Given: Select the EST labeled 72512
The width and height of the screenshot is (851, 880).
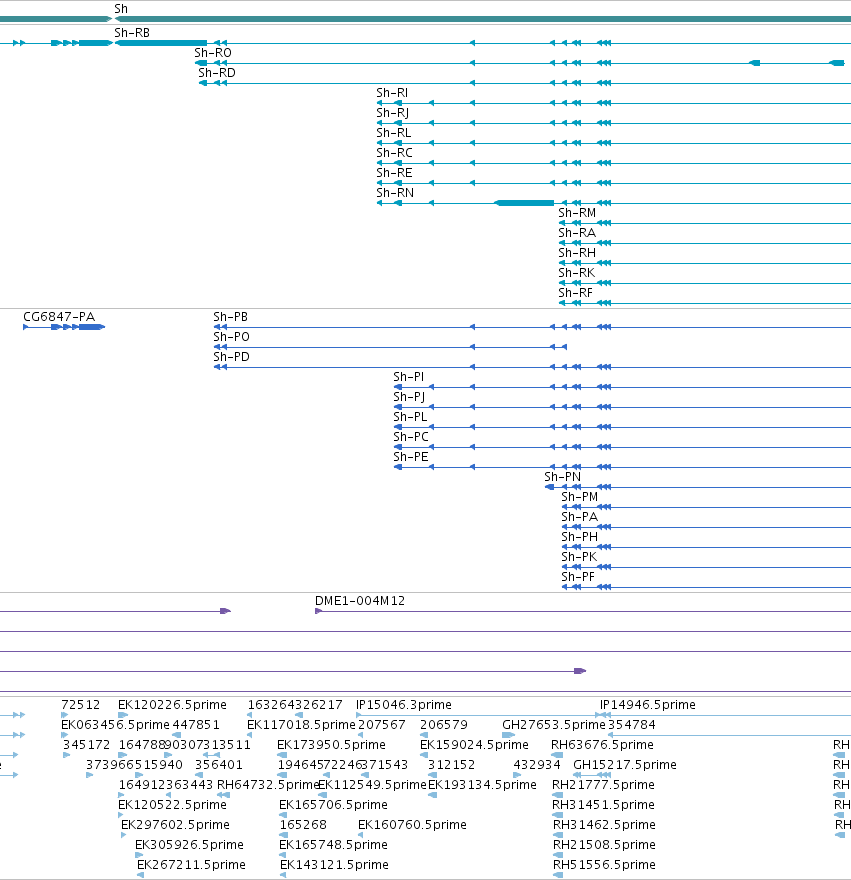Looking at the screenshot, I should coord(80,705).
